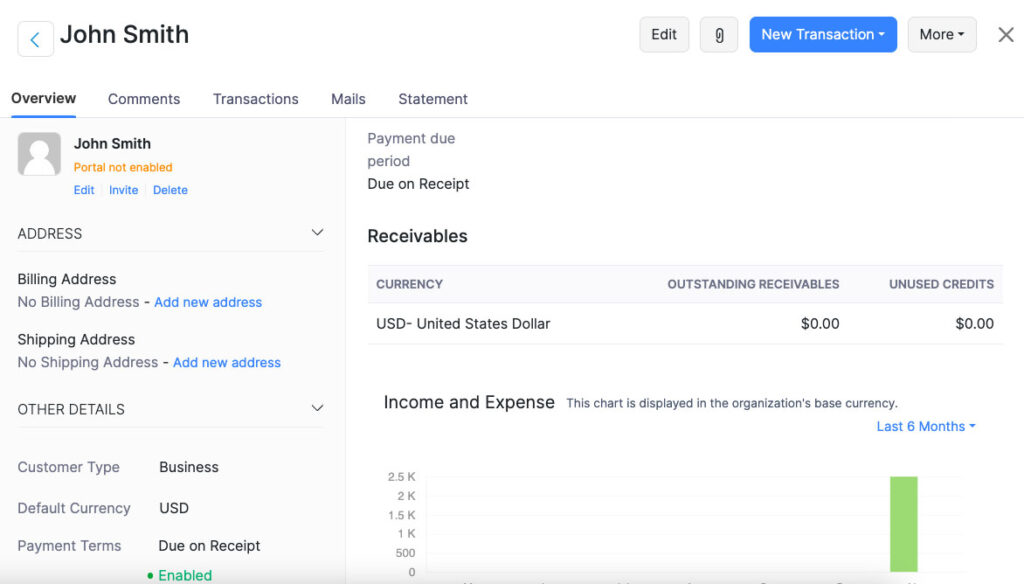1024x584 pixels.
Task: Open the More actions menu
Action: tap(941, 34)
